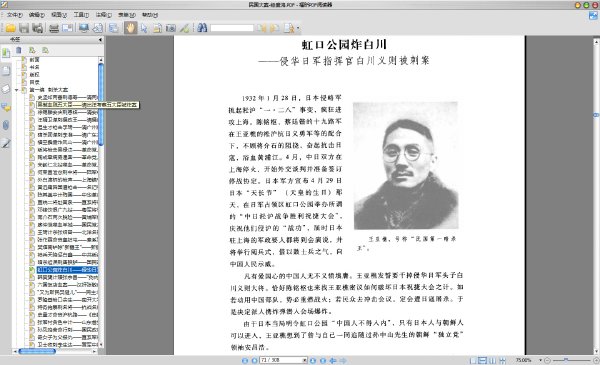The height and width of the screenshot is (365, 600).
Task: Click the blue icon at top-right corner
Action: tap(593, 15)
